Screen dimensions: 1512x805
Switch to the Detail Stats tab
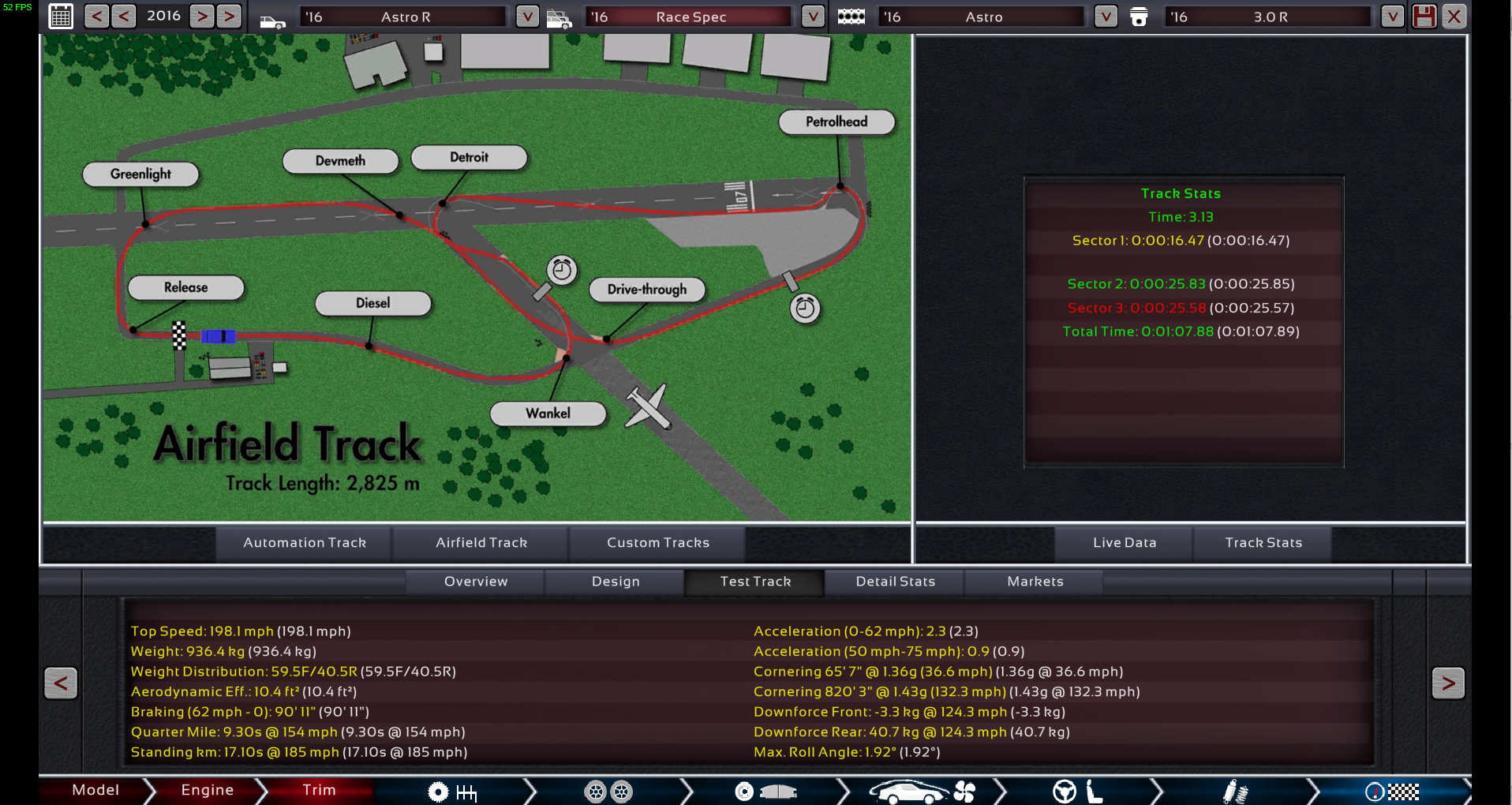(895, 582)
